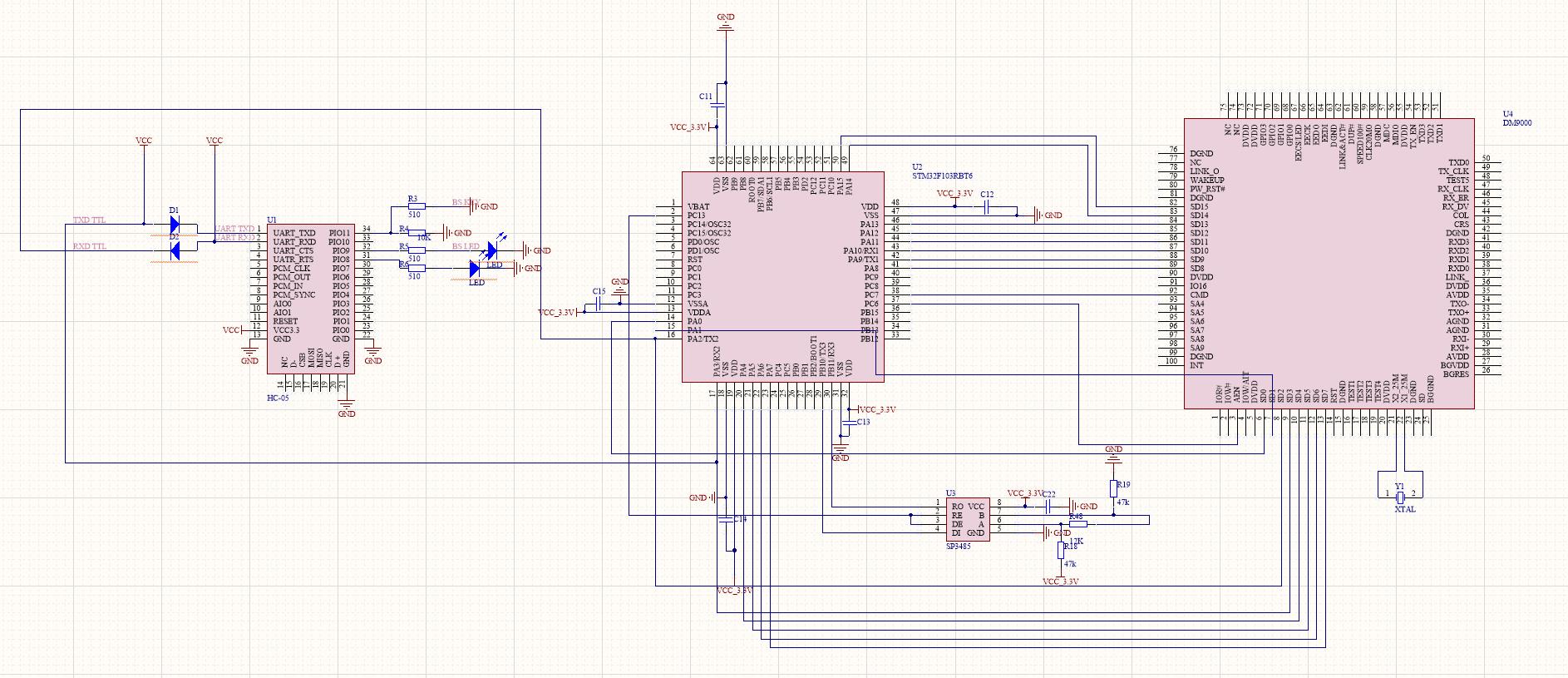Viewport: 1568px width, 678px height.
Task: Click the VCC_3.3V label left of capacitor C11
Action: tap(689, 127)
